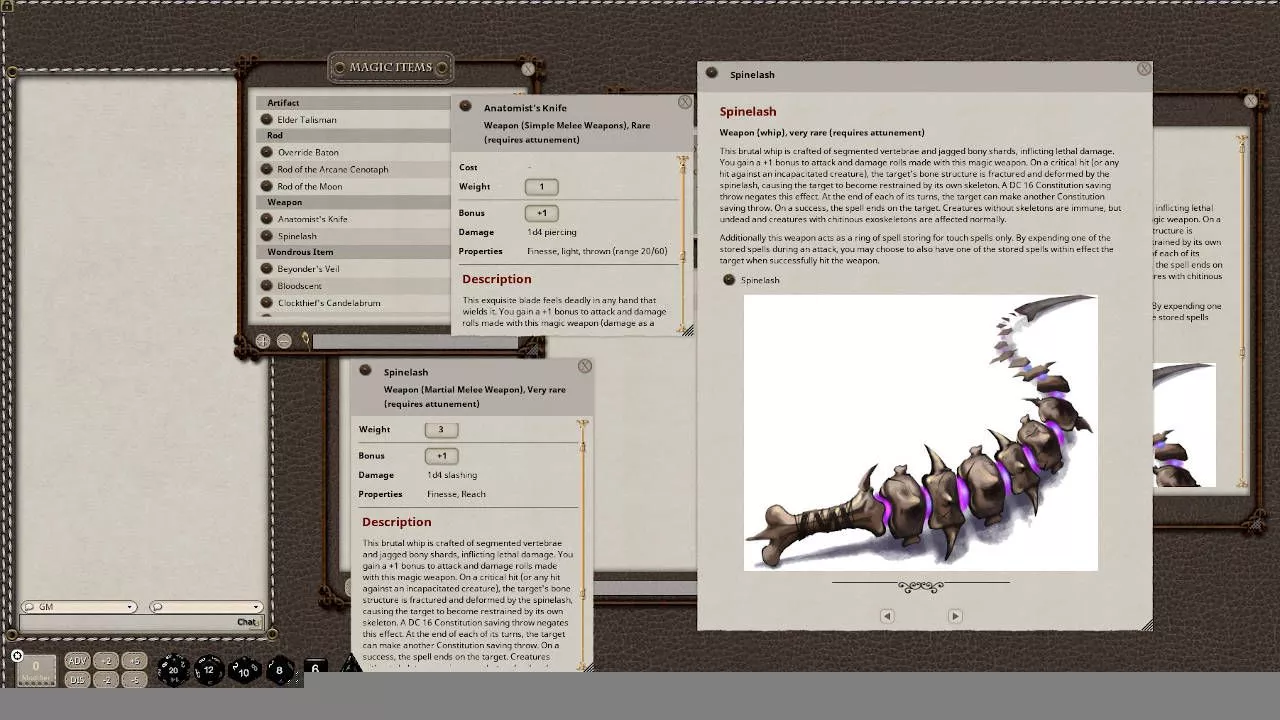Viewport: 1280px width, 720px height.
Task: Click the Spinelash whip artwork image
Action: [921, 432]
